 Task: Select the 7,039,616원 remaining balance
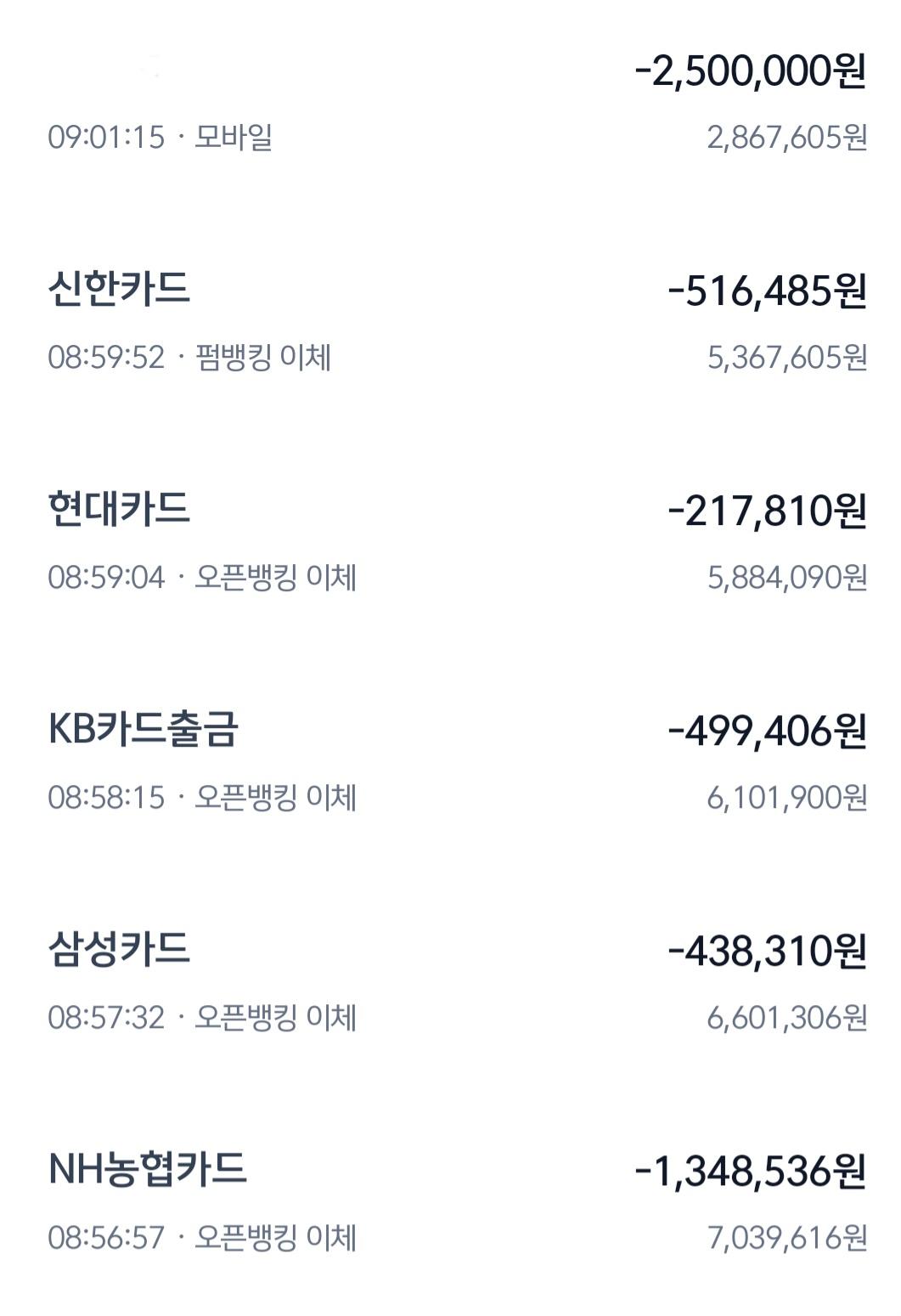(x=787, y=1238)
